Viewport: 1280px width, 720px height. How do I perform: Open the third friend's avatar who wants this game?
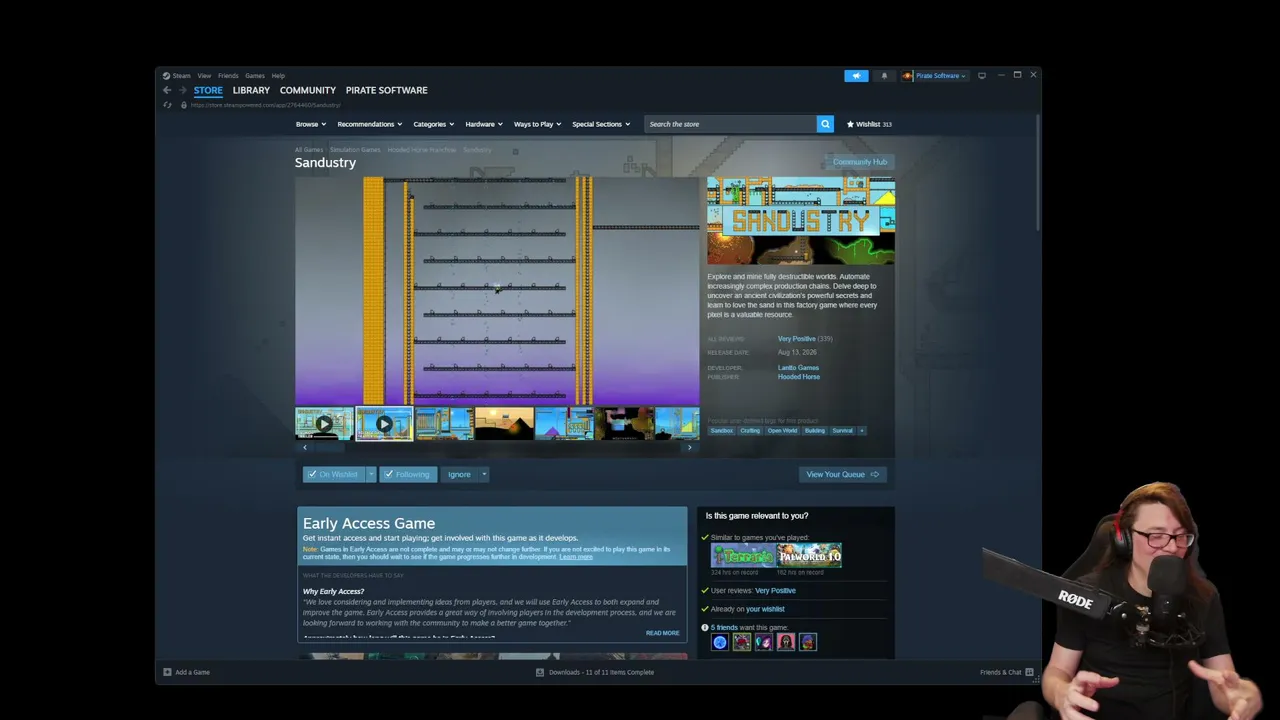pyautogui.click(x=763, y=642)
